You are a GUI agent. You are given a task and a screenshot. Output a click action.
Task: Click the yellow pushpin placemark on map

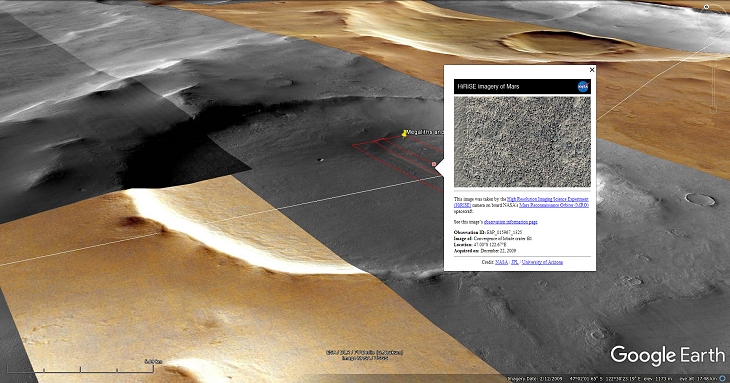pos(405,134)
